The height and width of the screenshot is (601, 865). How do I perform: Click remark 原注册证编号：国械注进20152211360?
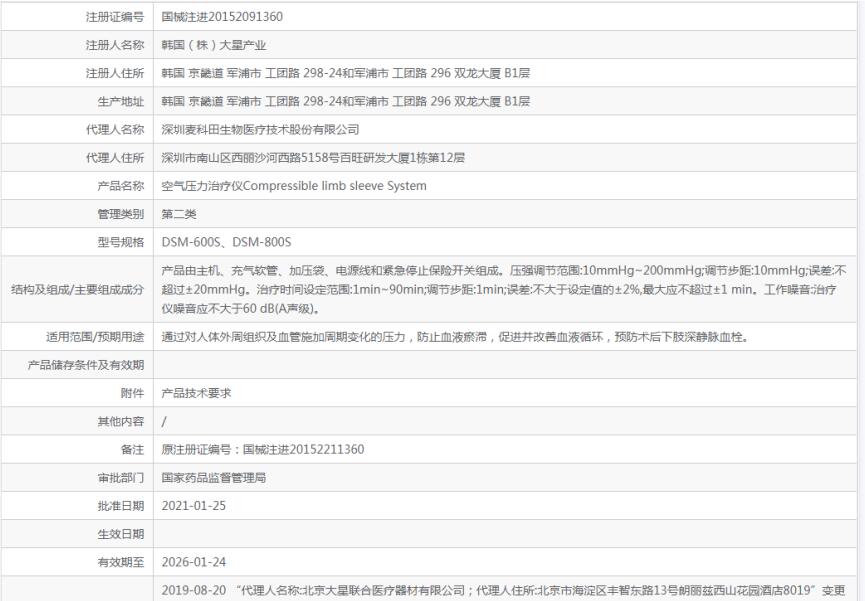[263, 449]
